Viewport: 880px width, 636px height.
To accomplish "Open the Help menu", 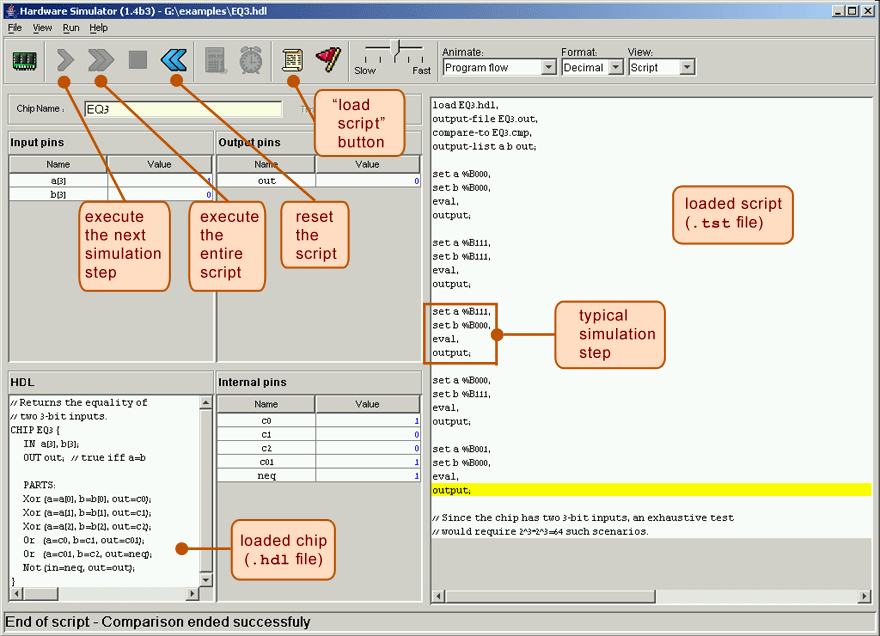I will click(x=99, y=28).
